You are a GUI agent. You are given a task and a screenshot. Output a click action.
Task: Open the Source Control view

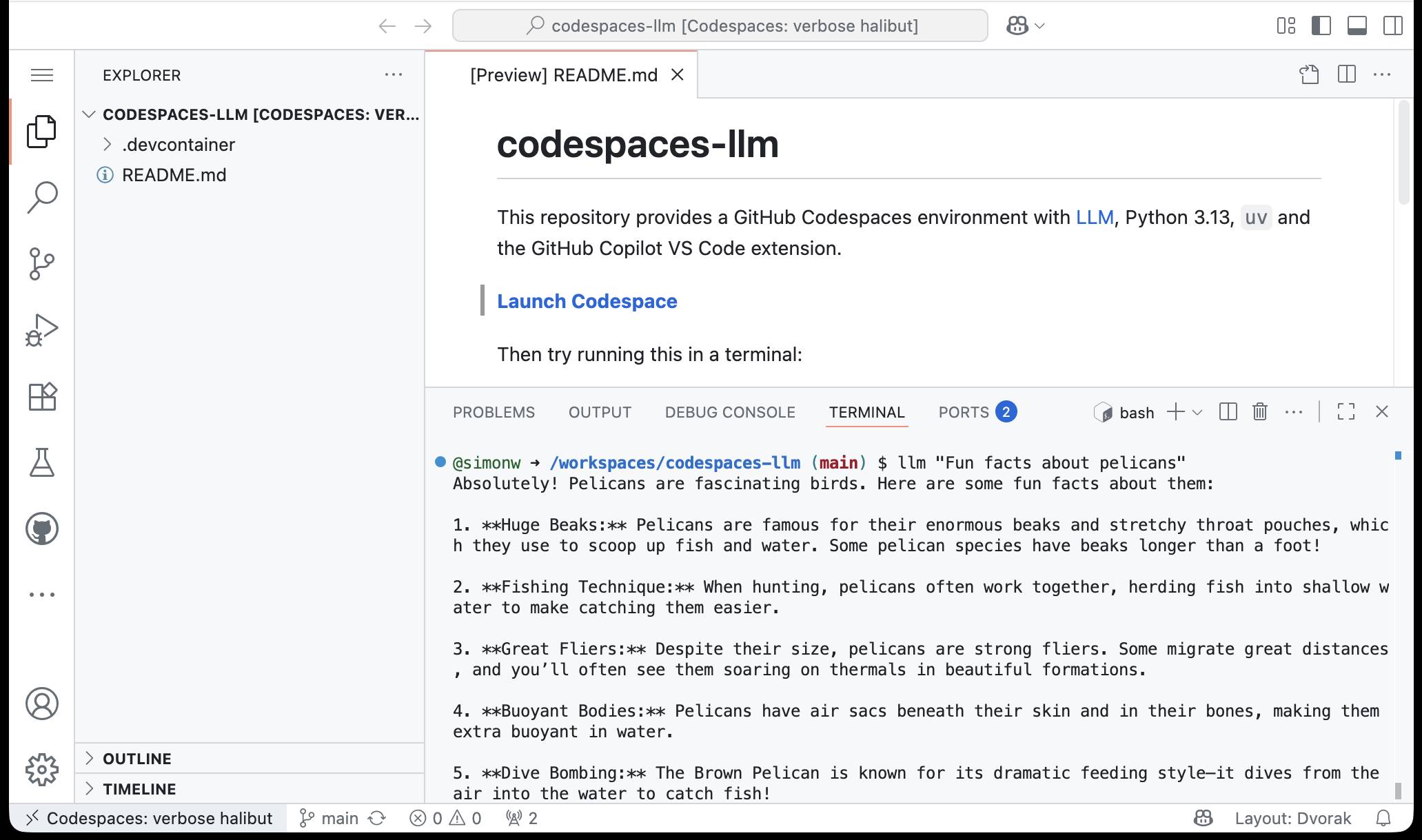click(42, 262)
